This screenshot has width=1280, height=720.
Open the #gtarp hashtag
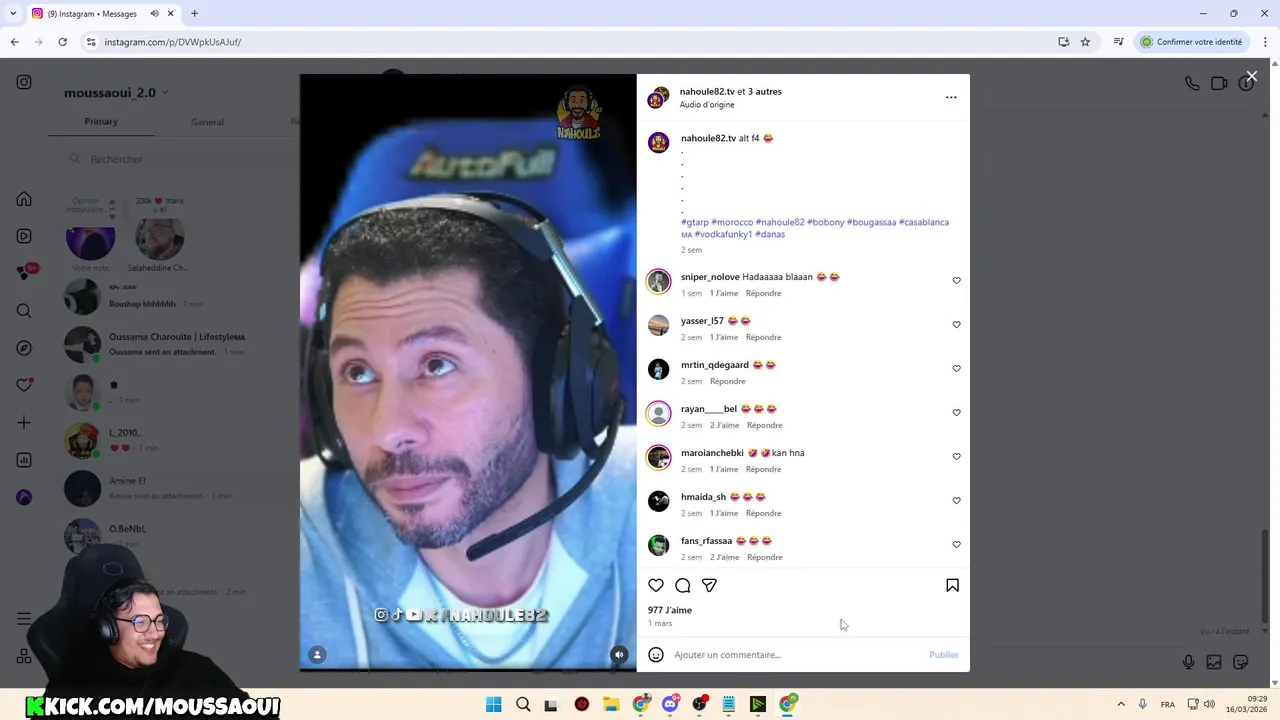tap(695, 222)
